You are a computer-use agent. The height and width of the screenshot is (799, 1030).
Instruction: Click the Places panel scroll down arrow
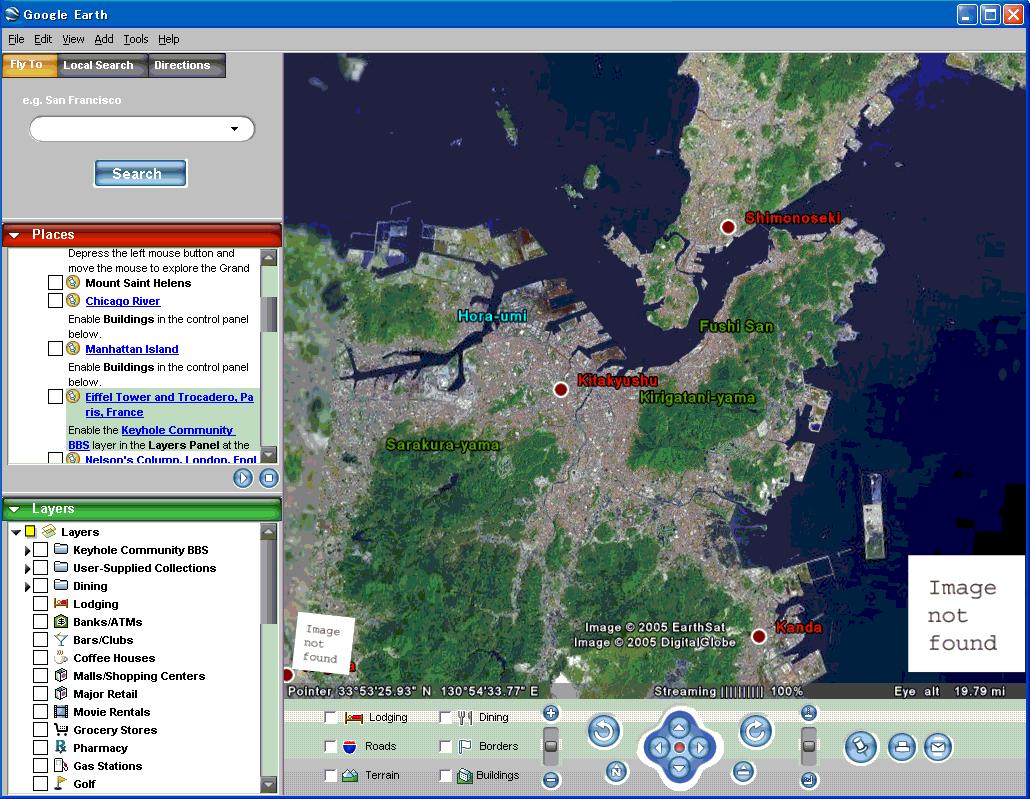[x=268, y=455]
